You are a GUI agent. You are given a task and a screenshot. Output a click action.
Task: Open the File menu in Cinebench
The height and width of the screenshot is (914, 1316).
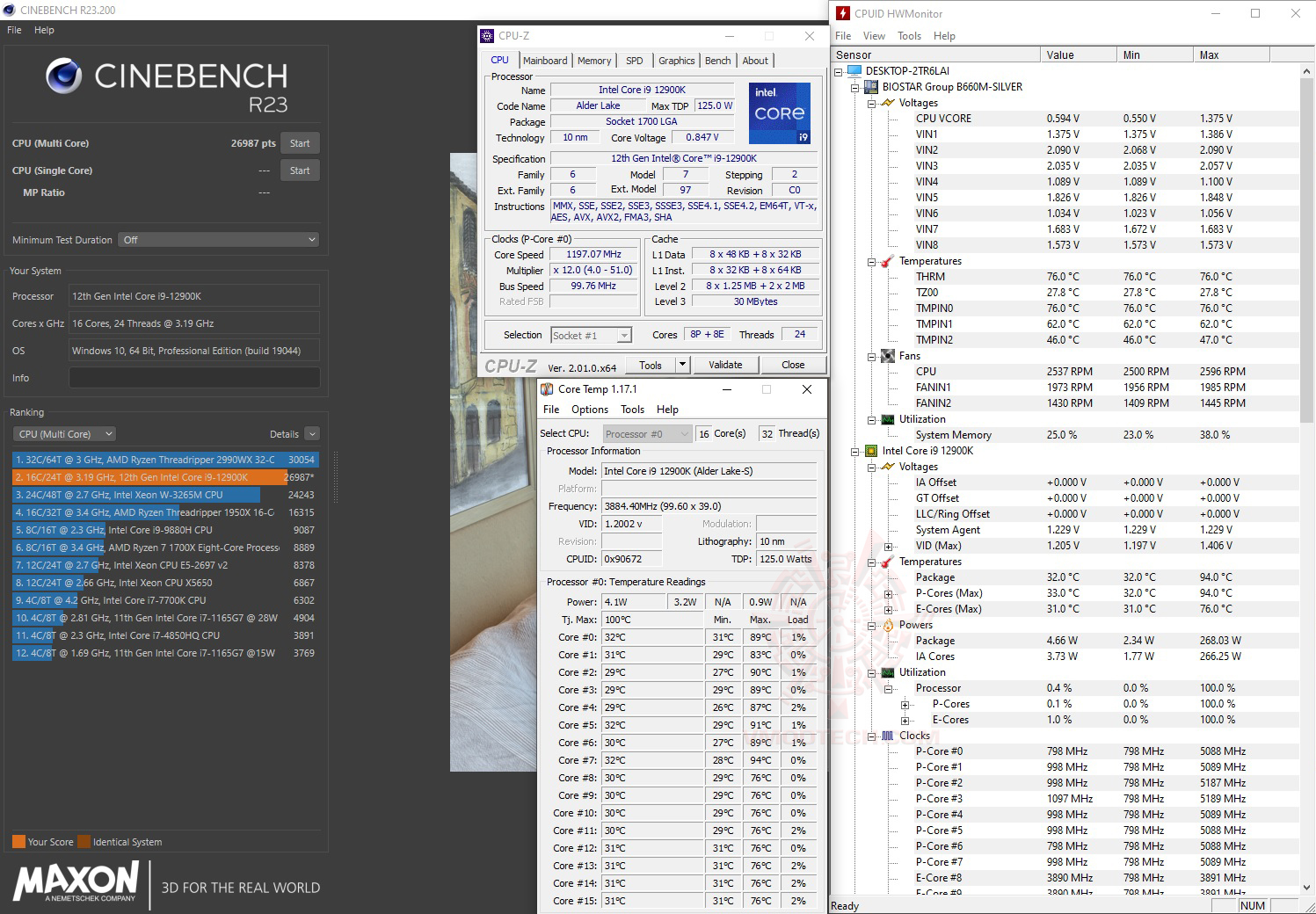point(14,30)
